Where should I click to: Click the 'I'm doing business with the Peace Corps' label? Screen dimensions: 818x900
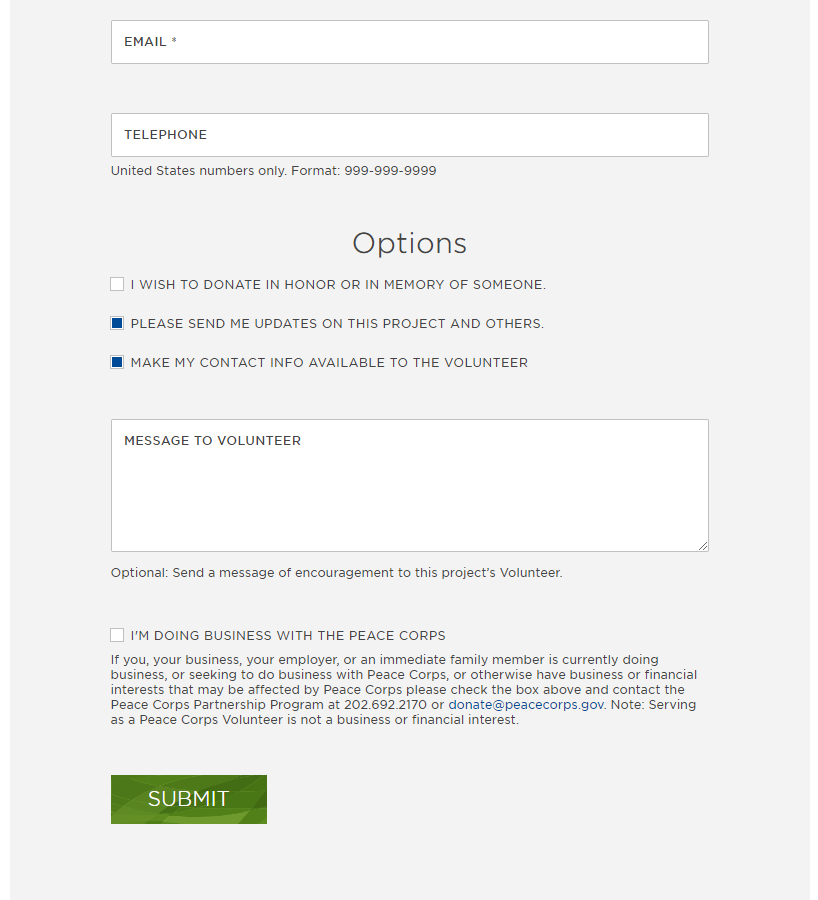tap(288, 636)
